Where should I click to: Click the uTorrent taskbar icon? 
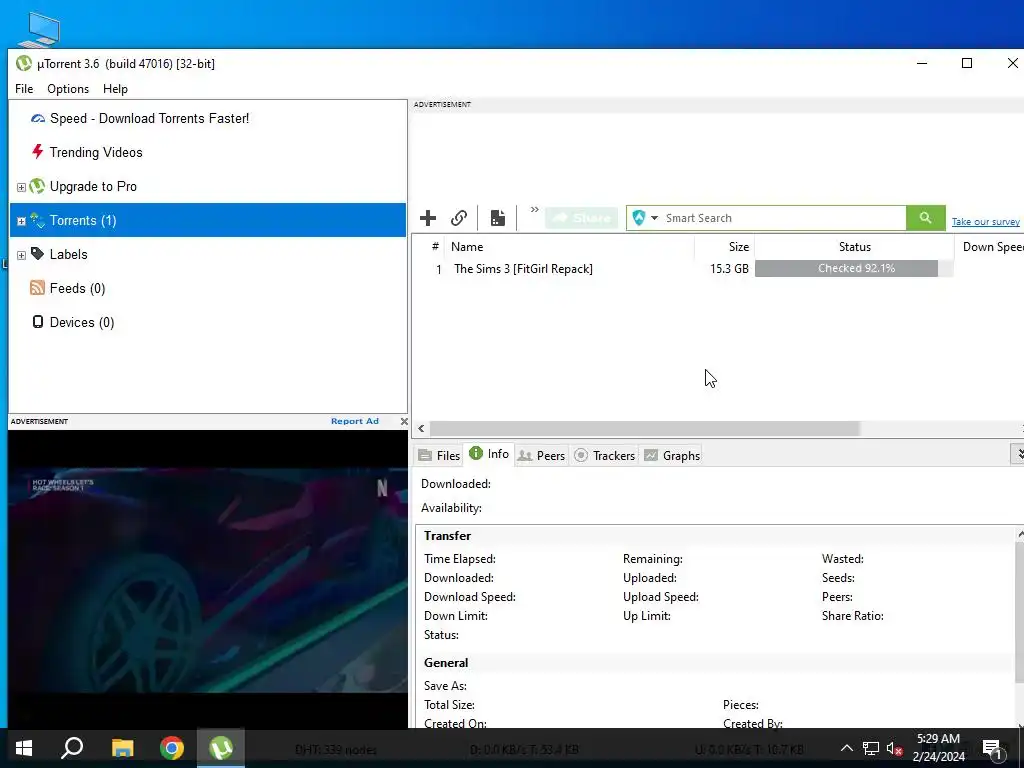[x=221, y=748]
